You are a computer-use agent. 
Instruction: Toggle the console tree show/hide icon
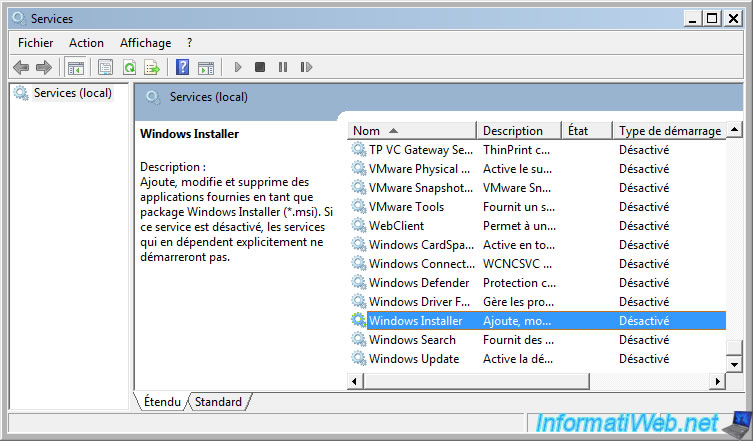coord(76,67)
